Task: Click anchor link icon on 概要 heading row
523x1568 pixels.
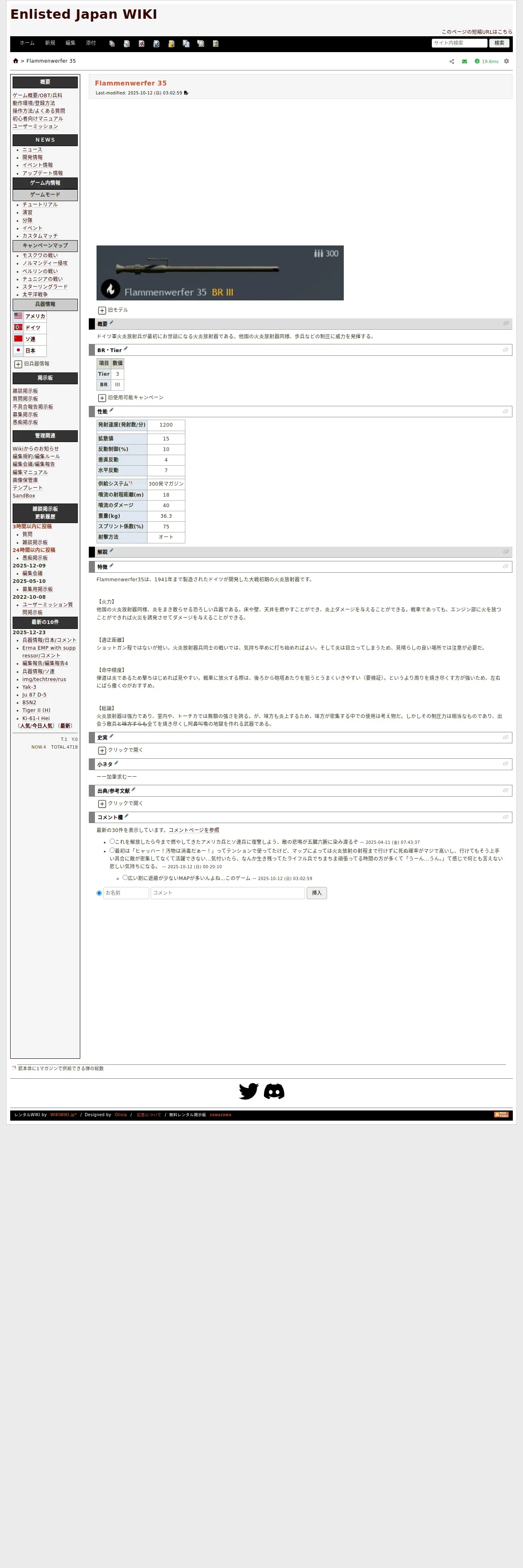Action: click(x=505, y=324)
